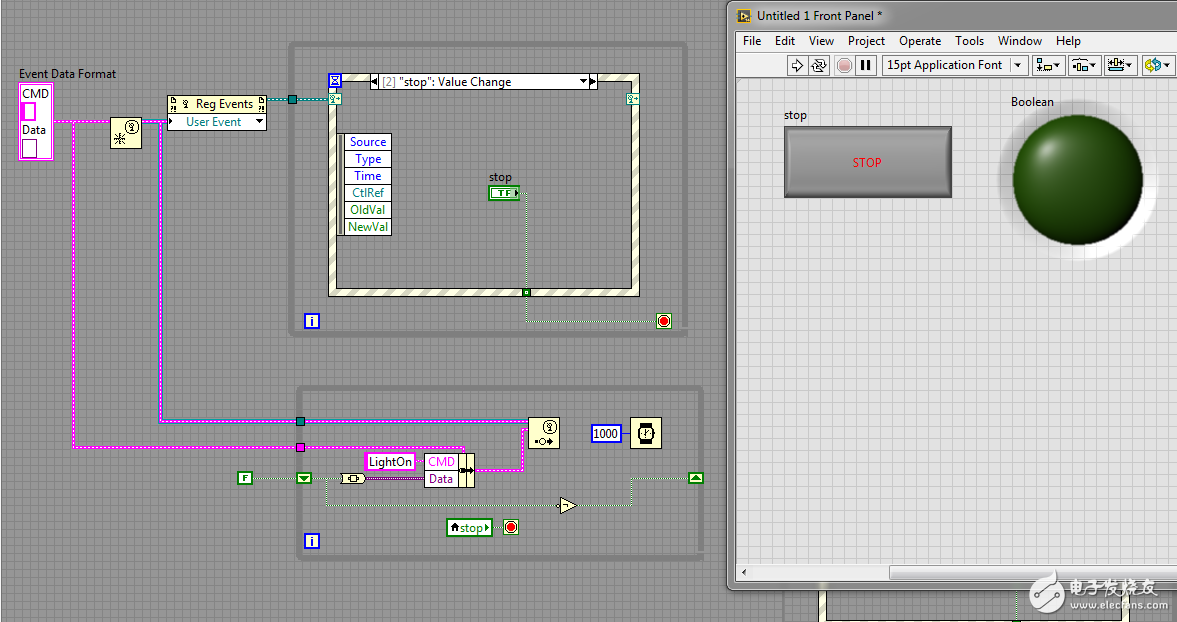Click the Abort Execution toolbar button
This screenshot has height=622, width=1177.
844,65
